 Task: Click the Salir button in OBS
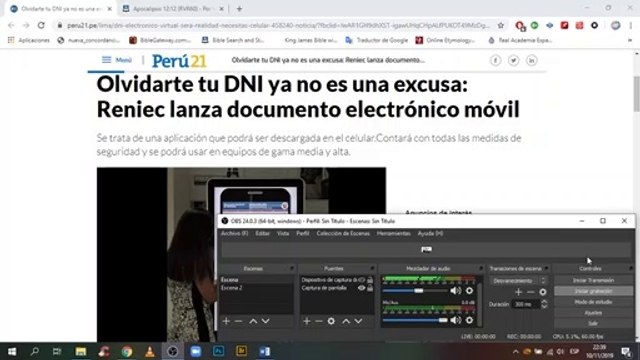coord(593,323)
